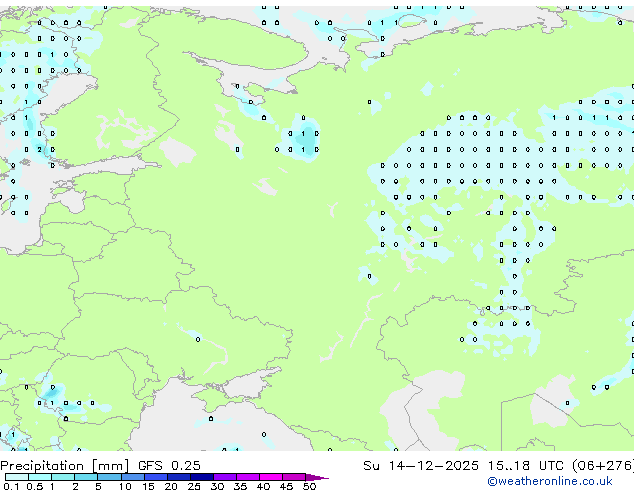Click the purple over-50 arrow on the legend
This screenshot has width=634, height=490.
(x=317, y=477)
